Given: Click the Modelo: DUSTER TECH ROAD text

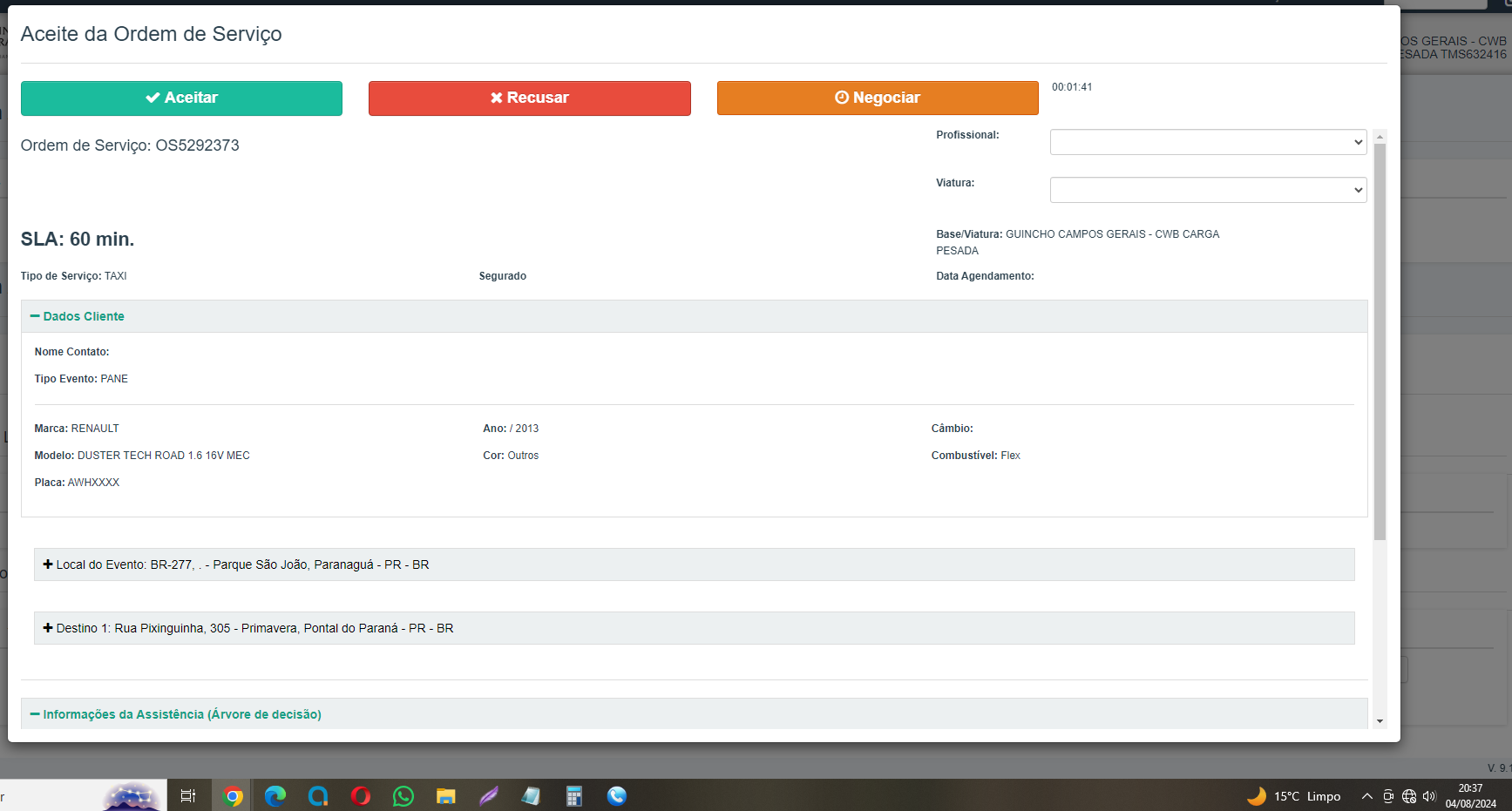Looking at the screenshot, I should pos(142,456).
